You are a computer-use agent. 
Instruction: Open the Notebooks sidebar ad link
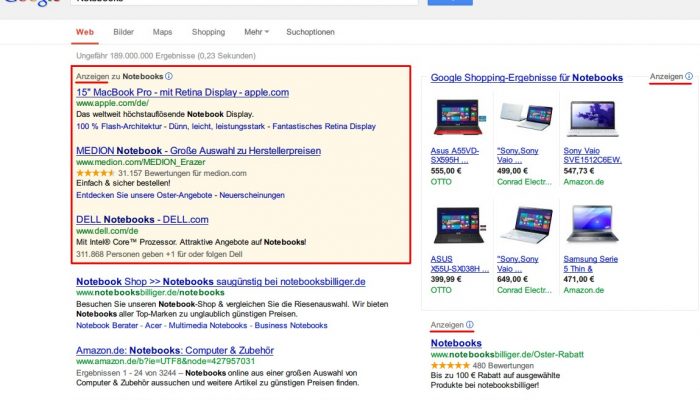tap(456, 343)
